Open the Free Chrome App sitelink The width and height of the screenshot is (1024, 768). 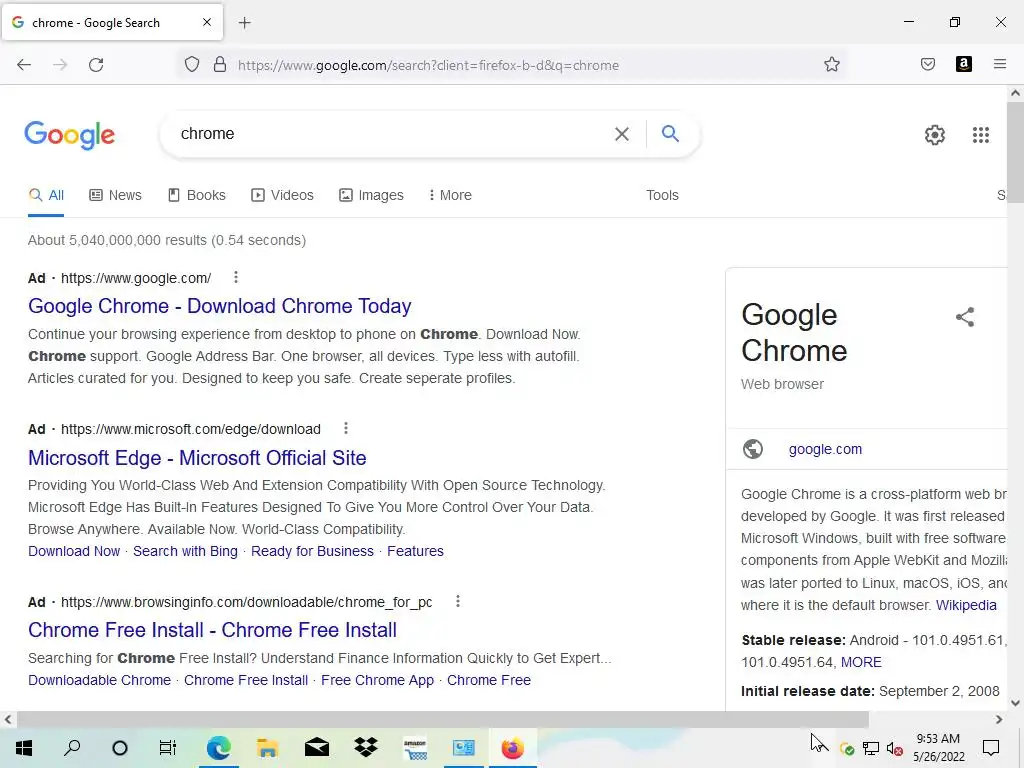coord(377,680)
